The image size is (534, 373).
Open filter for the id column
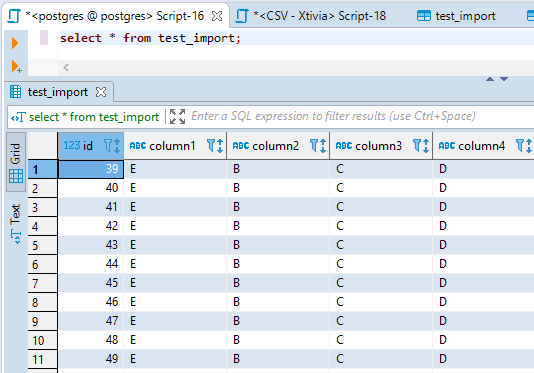108,145
